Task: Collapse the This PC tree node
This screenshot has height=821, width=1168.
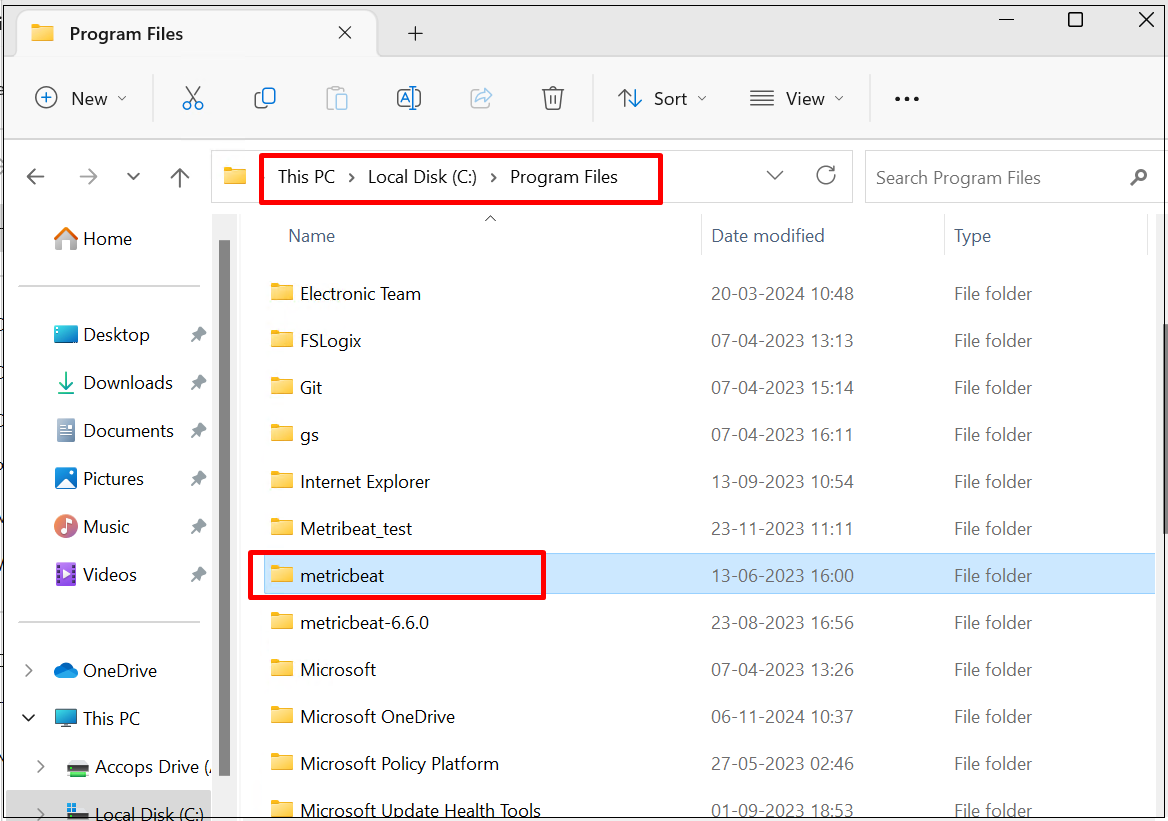Action: [28, 718]
